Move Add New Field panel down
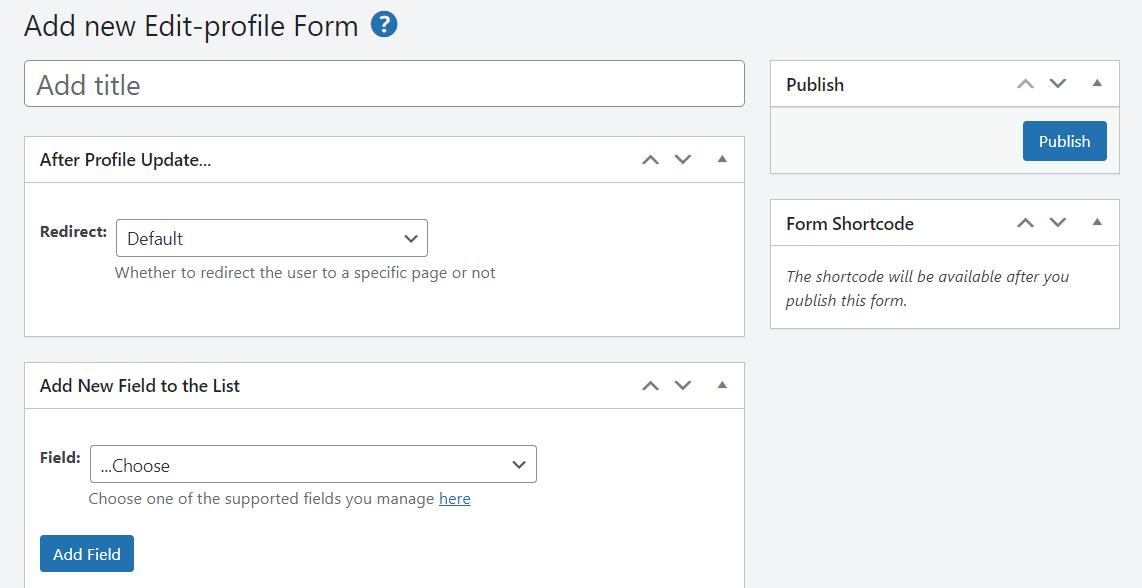The width and height of the screenshot is (1142, 588). point(682,385)
